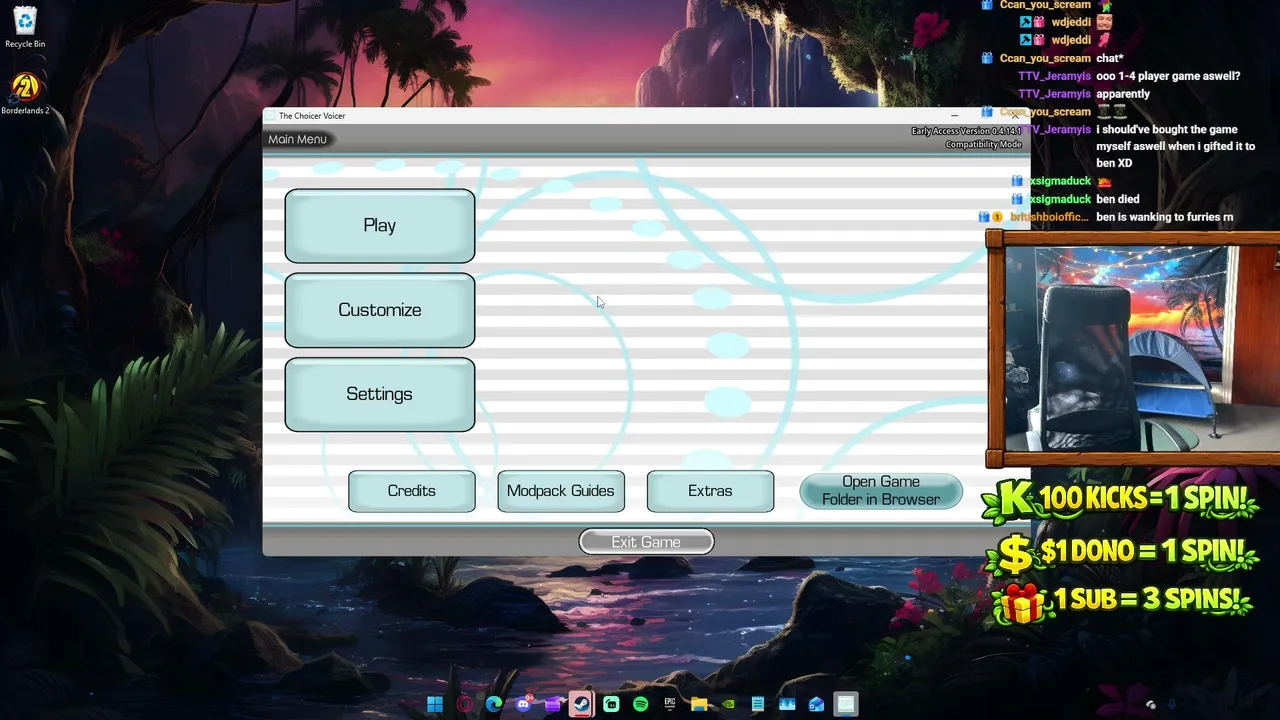Open the Recycle Bin desktop icon
Viewport: 1280px width, 720px height.
coord(25,27)
